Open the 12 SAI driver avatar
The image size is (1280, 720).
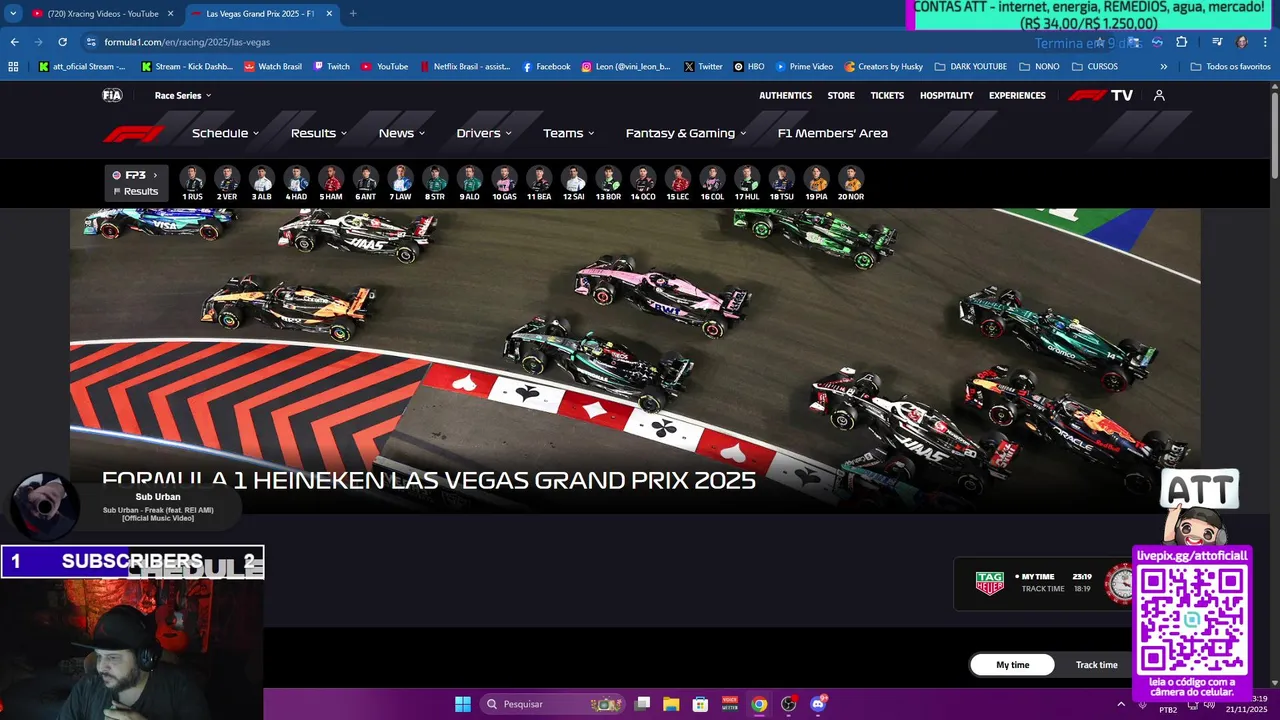(574, 183)
